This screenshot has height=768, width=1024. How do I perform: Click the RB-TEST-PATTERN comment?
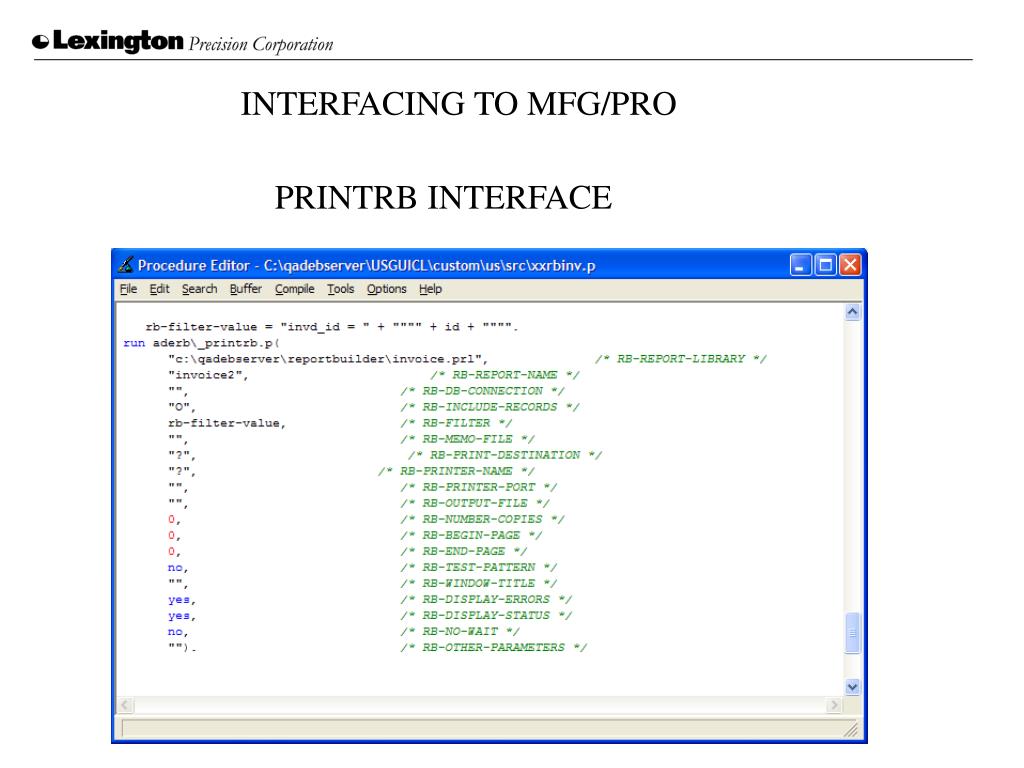[478, 567]
